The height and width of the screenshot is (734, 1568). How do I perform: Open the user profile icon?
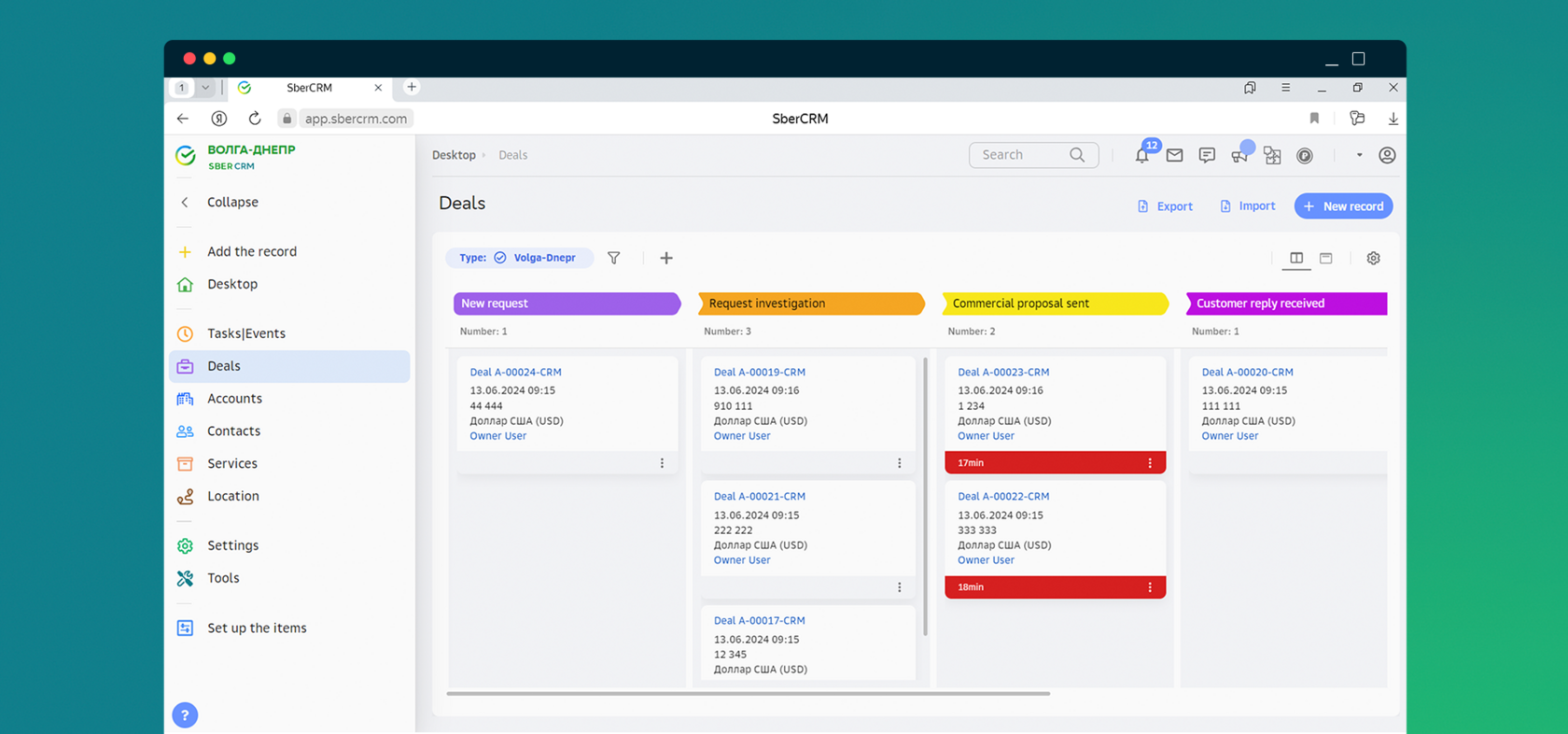click(x=1387, y=155)
